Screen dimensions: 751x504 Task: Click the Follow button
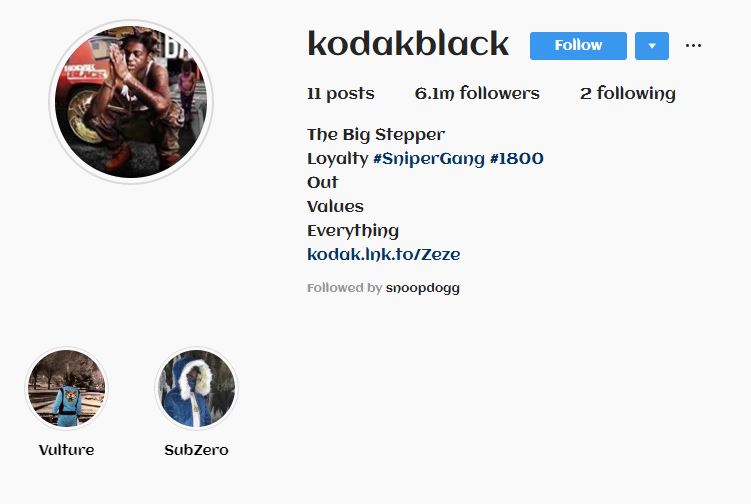click(578, 46)
